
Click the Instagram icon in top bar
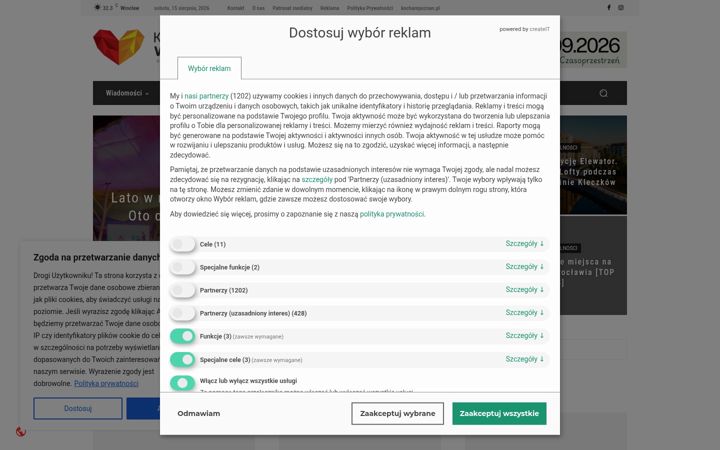(x=621, y=8)
